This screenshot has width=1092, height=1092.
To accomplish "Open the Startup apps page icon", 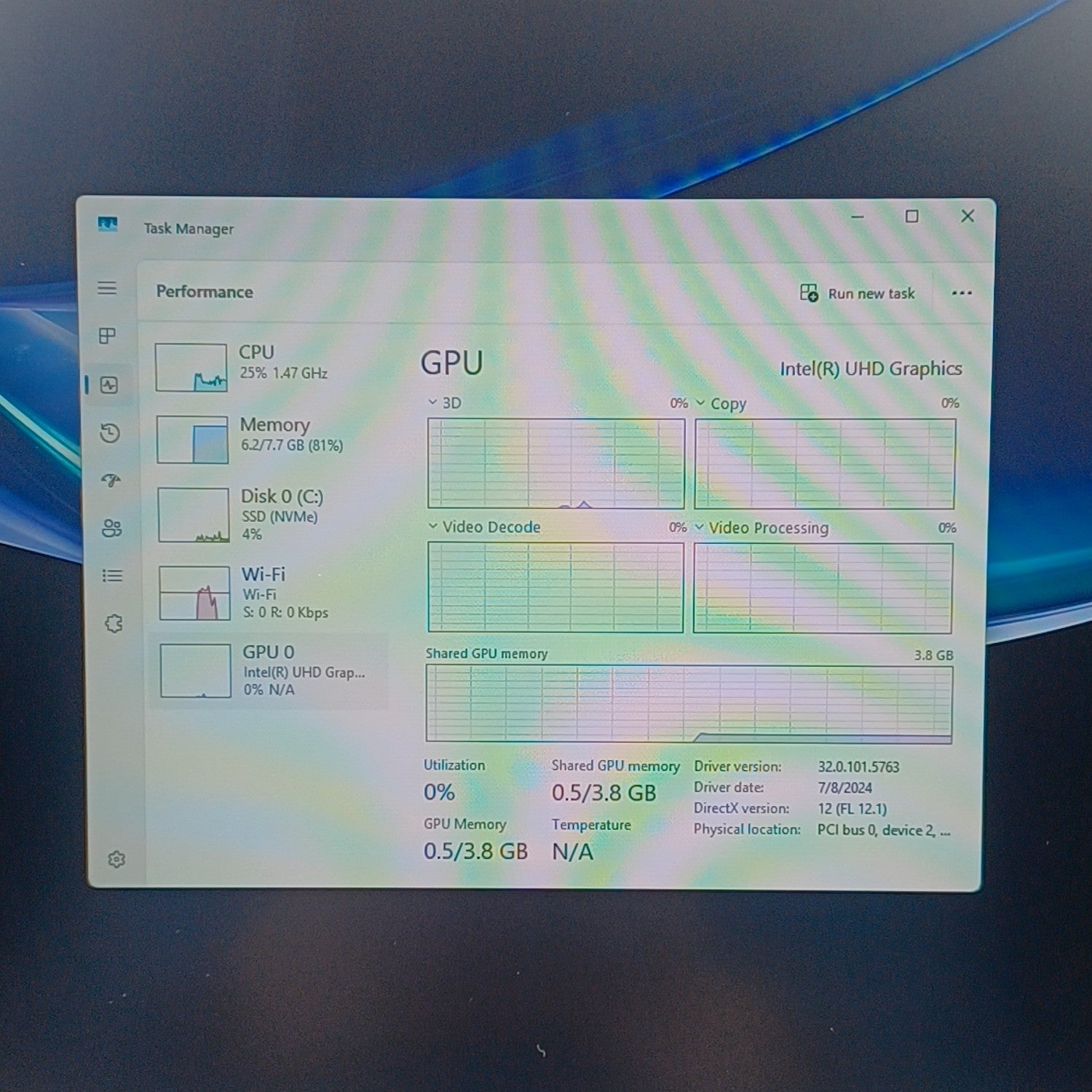I will tap(111, 480).
